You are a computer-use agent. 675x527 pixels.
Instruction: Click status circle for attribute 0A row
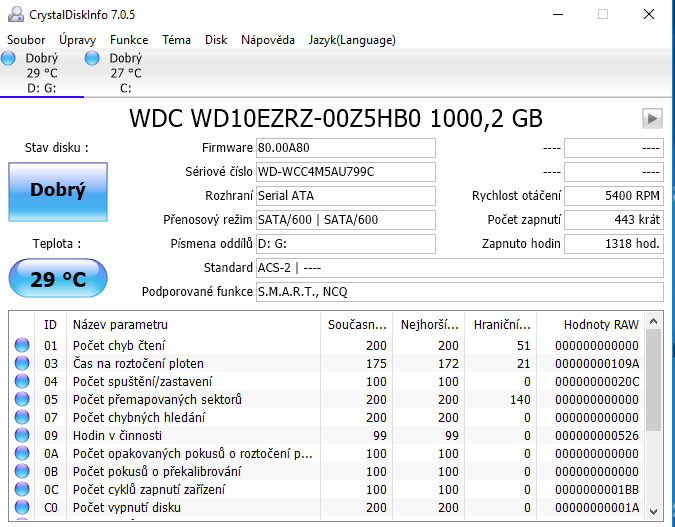[x=22, y=454]
